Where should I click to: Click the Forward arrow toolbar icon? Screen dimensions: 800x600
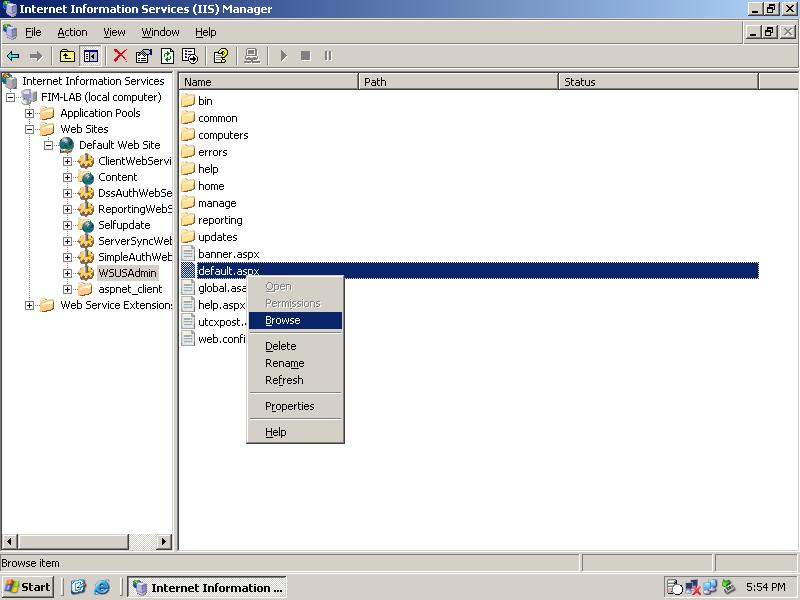coord(36,56)
